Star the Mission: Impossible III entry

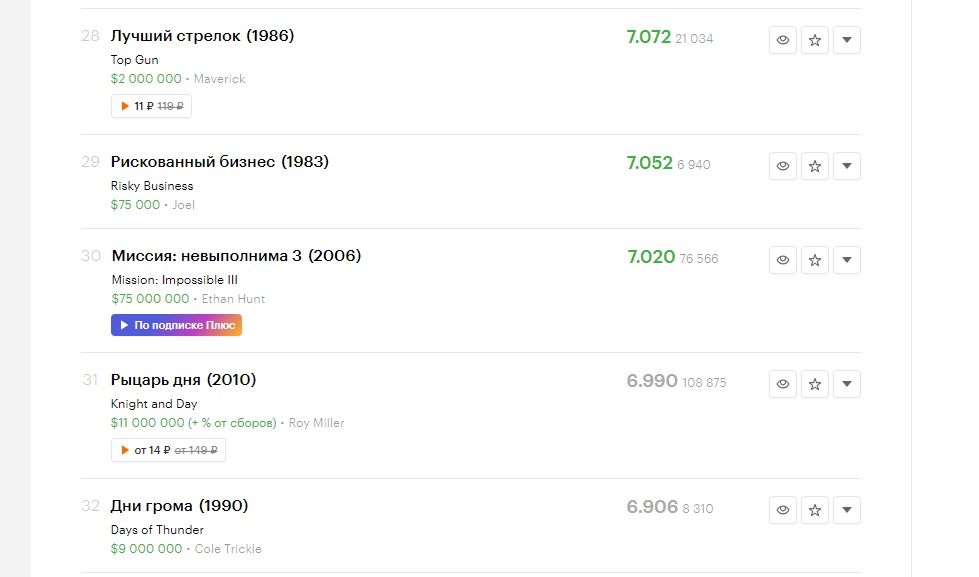(815, 260)
